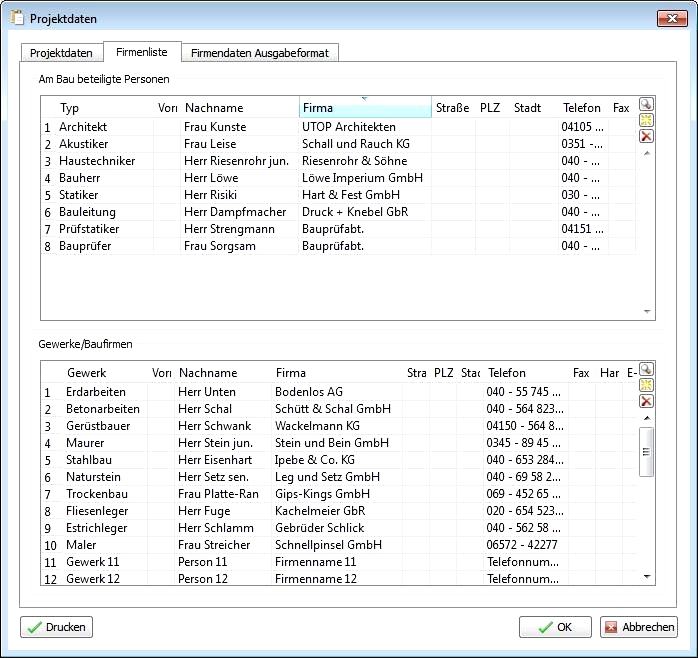
Task: Click the Projektdaten title bar icon
Action: (x=17, y=18)
